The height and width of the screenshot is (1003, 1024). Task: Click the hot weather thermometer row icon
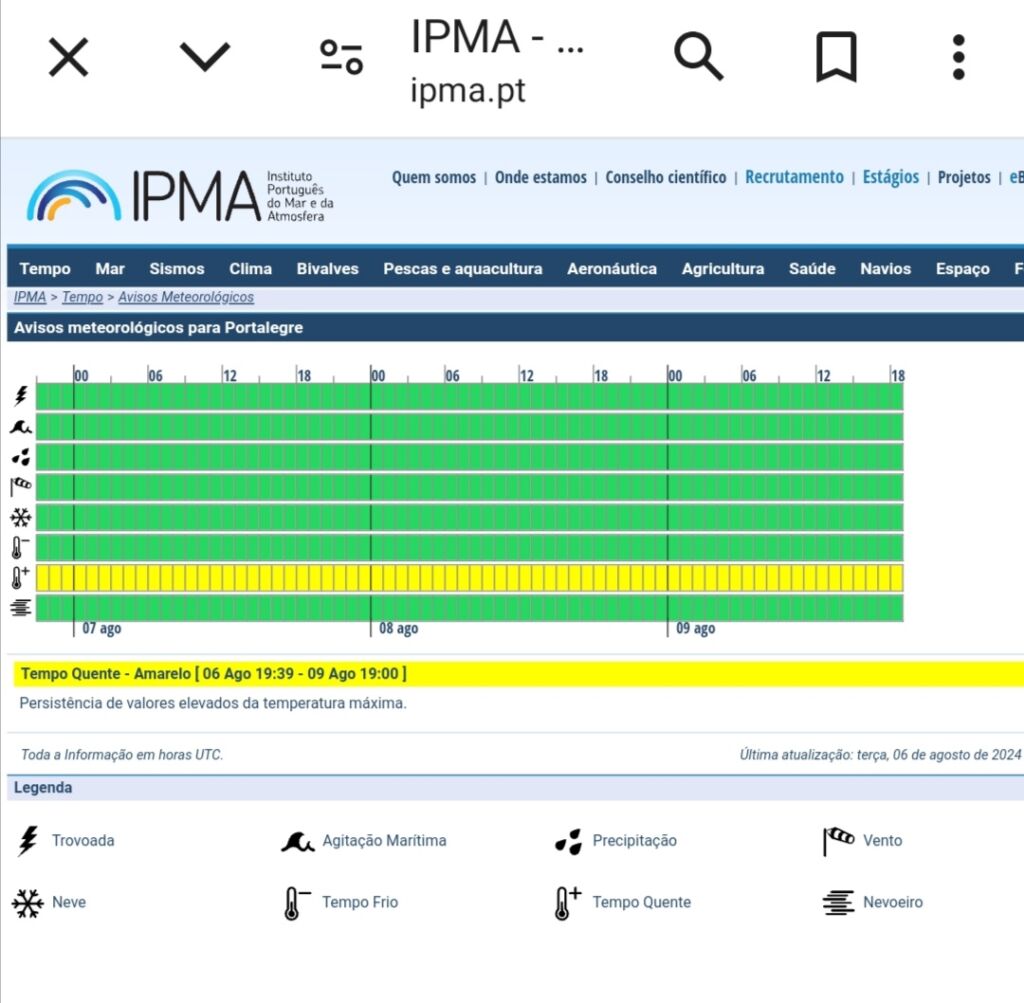click(21, 578)
